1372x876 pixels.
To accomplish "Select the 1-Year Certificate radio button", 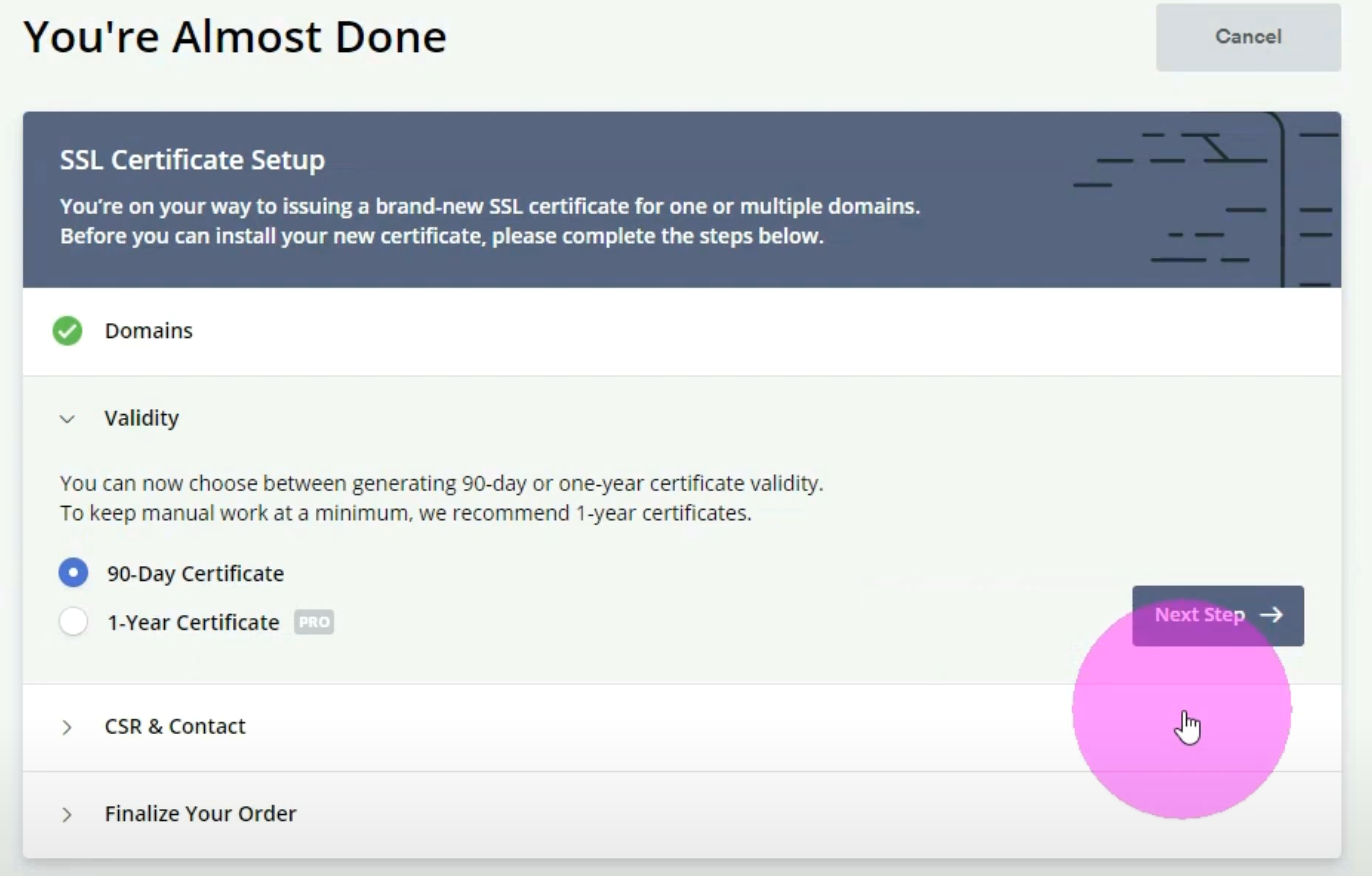I will pyautogui.click(x=73, y=622).
